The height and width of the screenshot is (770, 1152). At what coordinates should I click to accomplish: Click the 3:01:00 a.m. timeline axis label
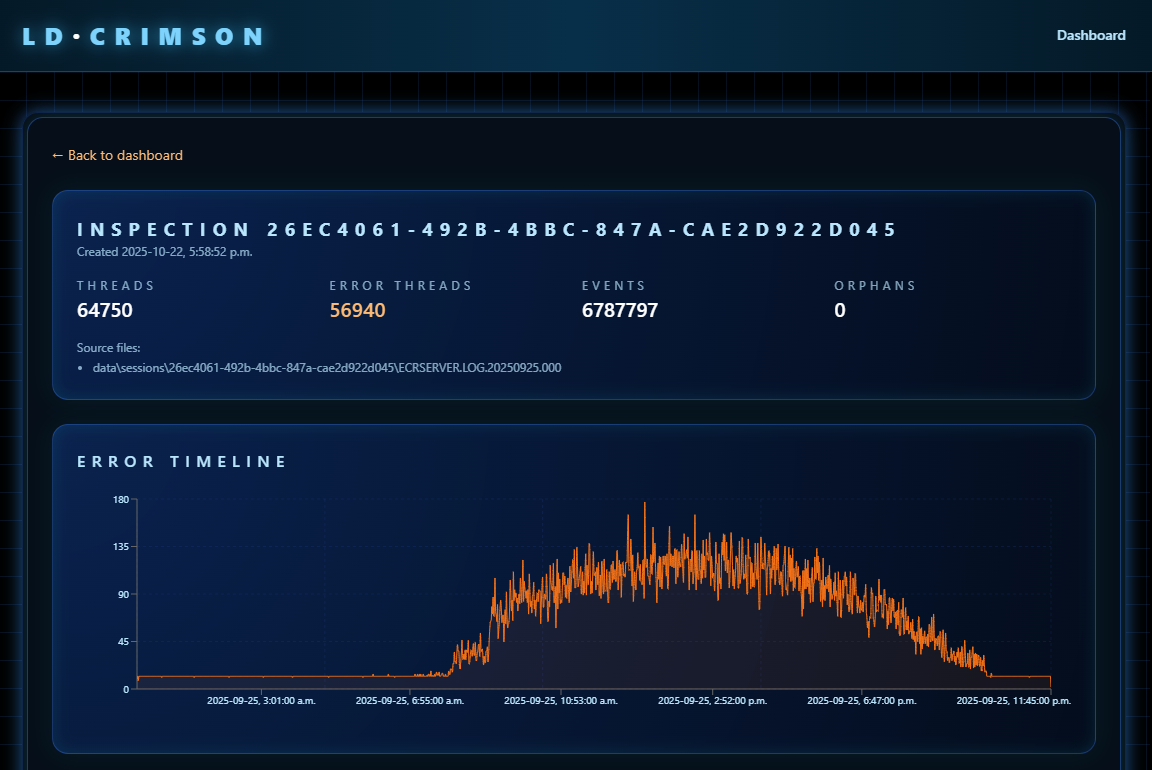point(261,701)
